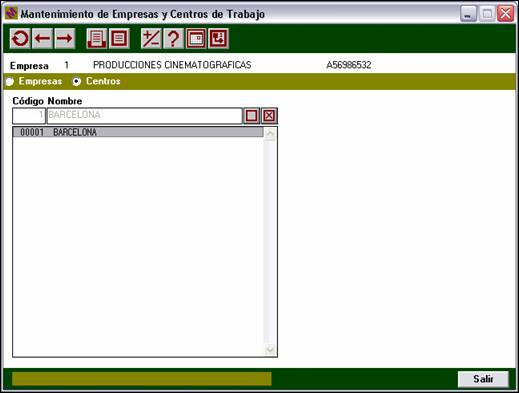Click the olive progress bar at bottom
This screenshot has height=393, width=519.
[142, 379]
